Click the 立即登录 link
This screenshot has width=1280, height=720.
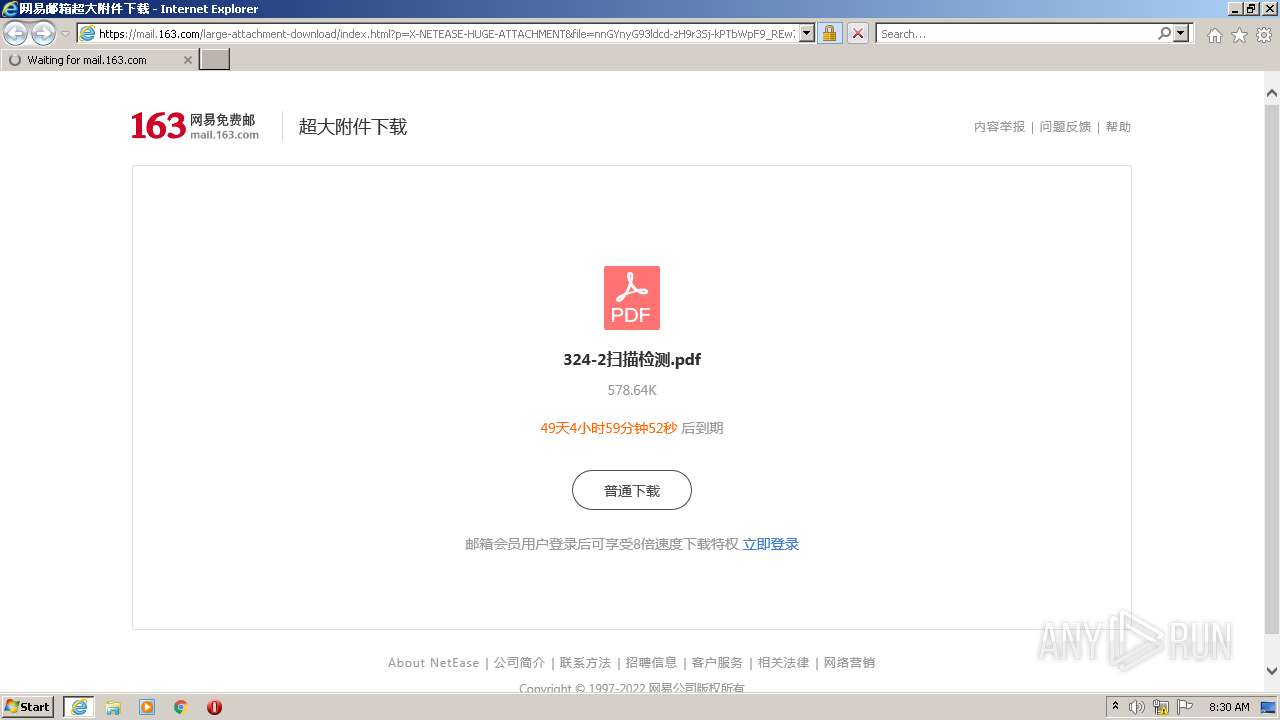coord(771,544)
